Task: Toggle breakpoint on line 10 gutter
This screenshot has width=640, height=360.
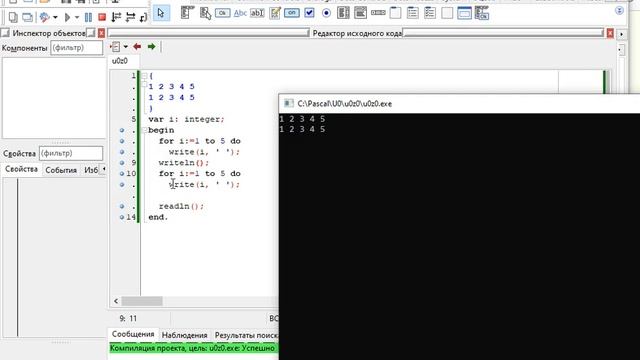Action: pyautogui.click(x=122, y=173)
